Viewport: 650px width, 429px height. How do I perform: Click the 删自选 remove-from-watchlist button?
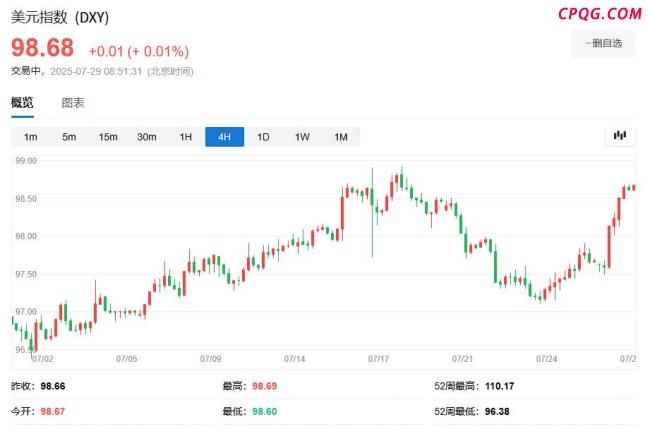click(x=603, y=43)
